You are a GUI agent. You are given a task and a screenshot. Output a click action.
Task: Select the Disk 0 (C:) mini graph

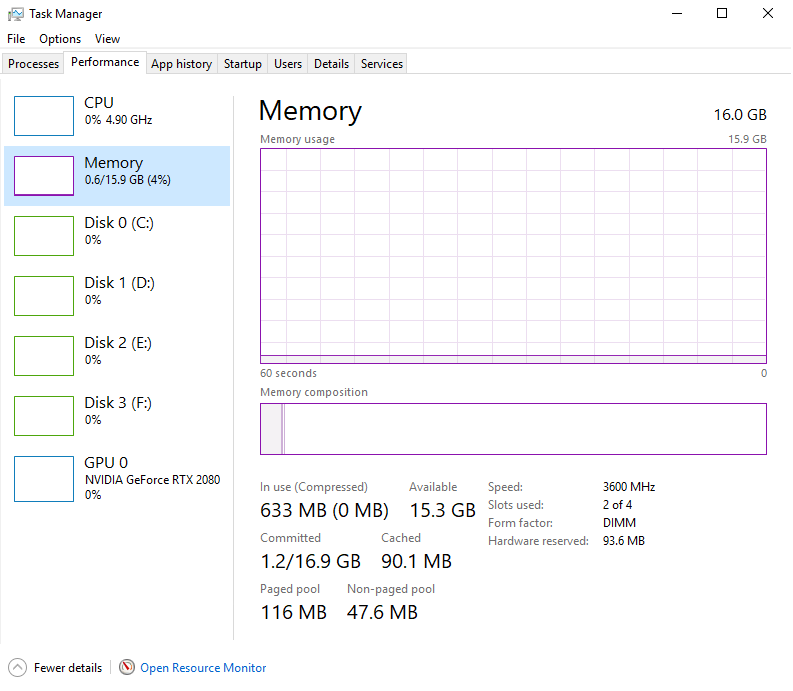tap(44, 236)
